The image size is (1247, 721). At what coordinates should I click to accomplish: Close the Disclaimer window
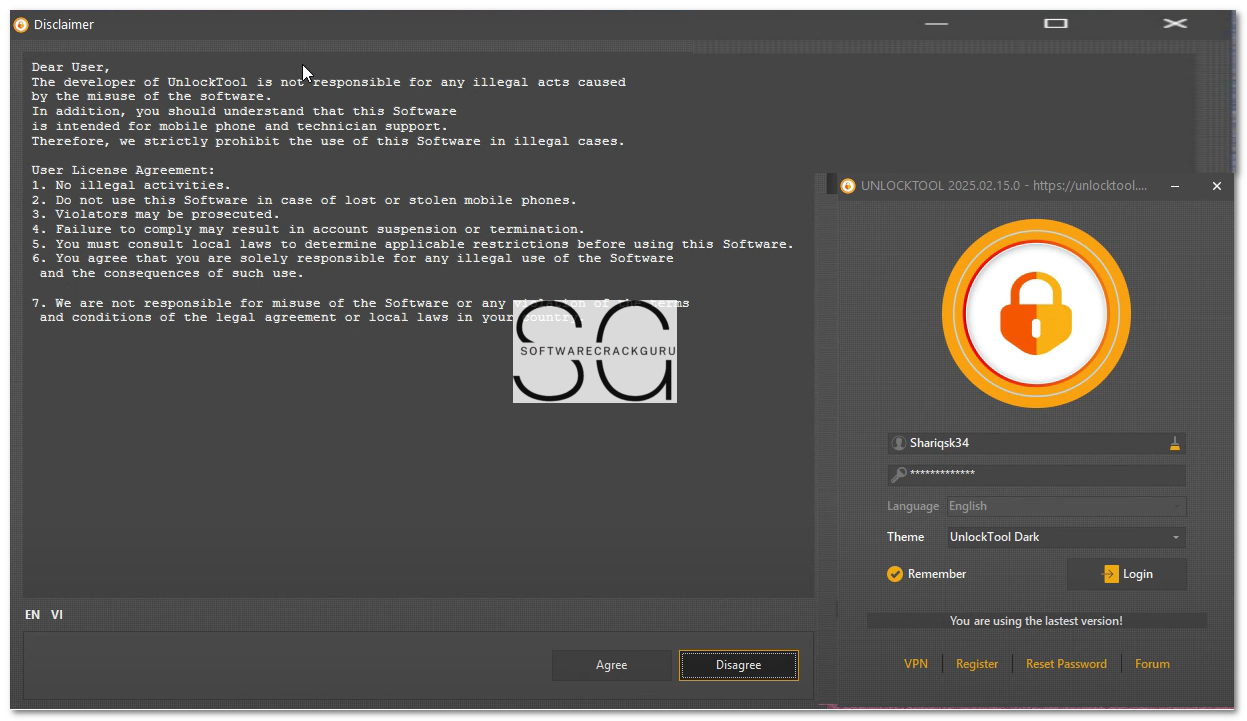[1175, 24]
